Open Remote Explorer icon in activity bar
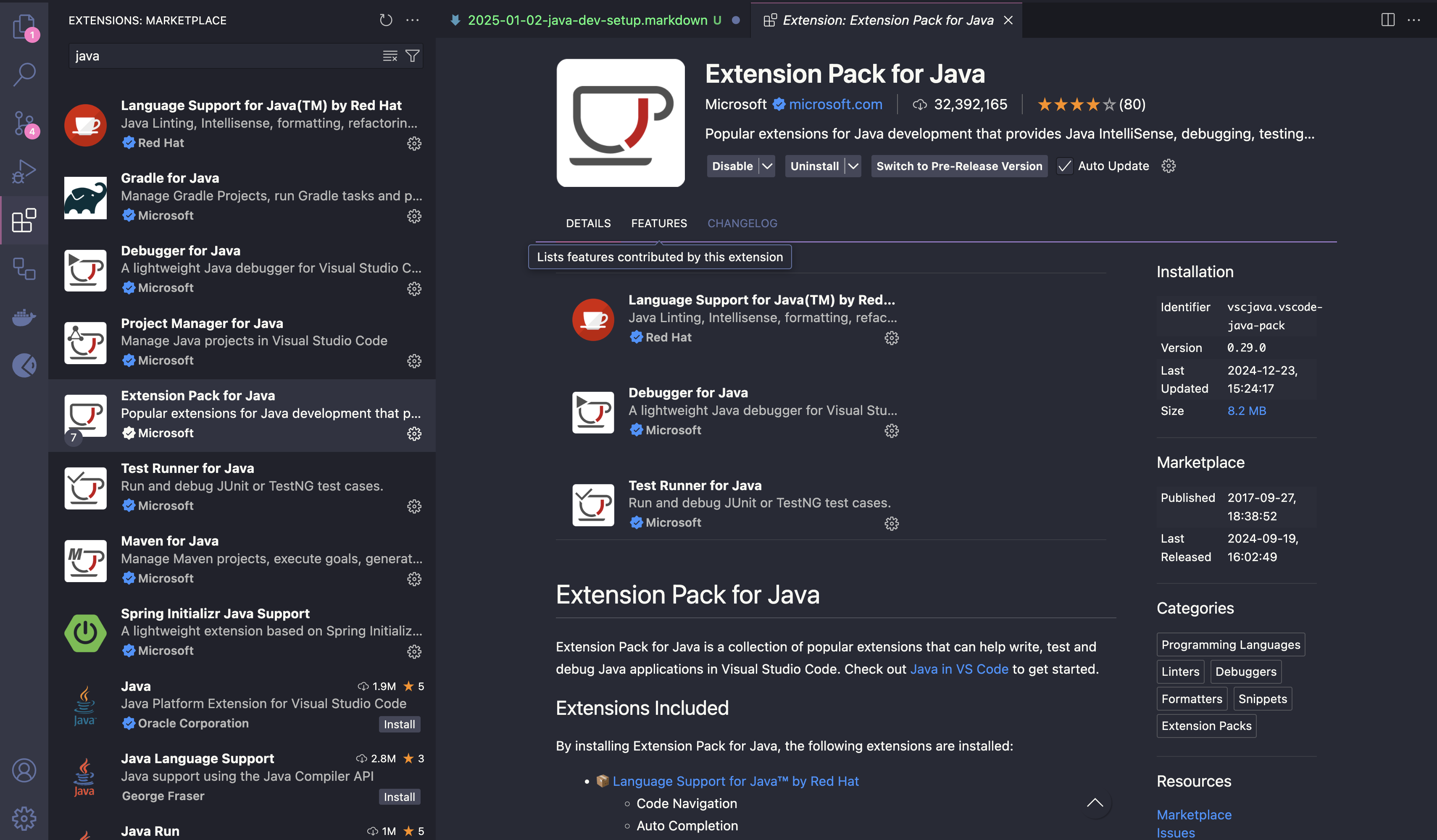Image resolution: width=1437 pixels, height=840 pixels. tap(24, 268)
